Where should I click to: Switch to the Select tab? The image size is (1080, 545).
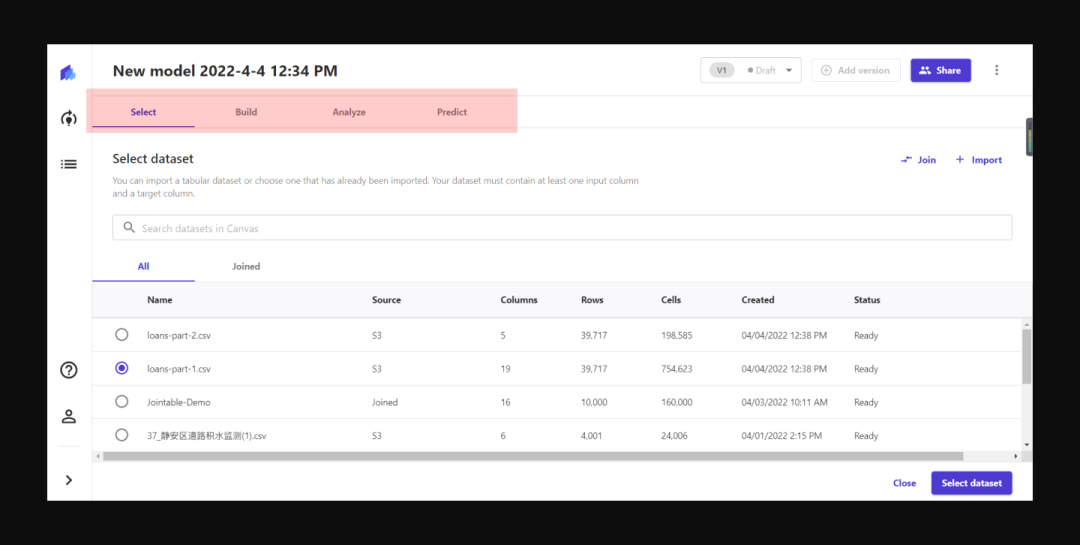coord(143,112)
